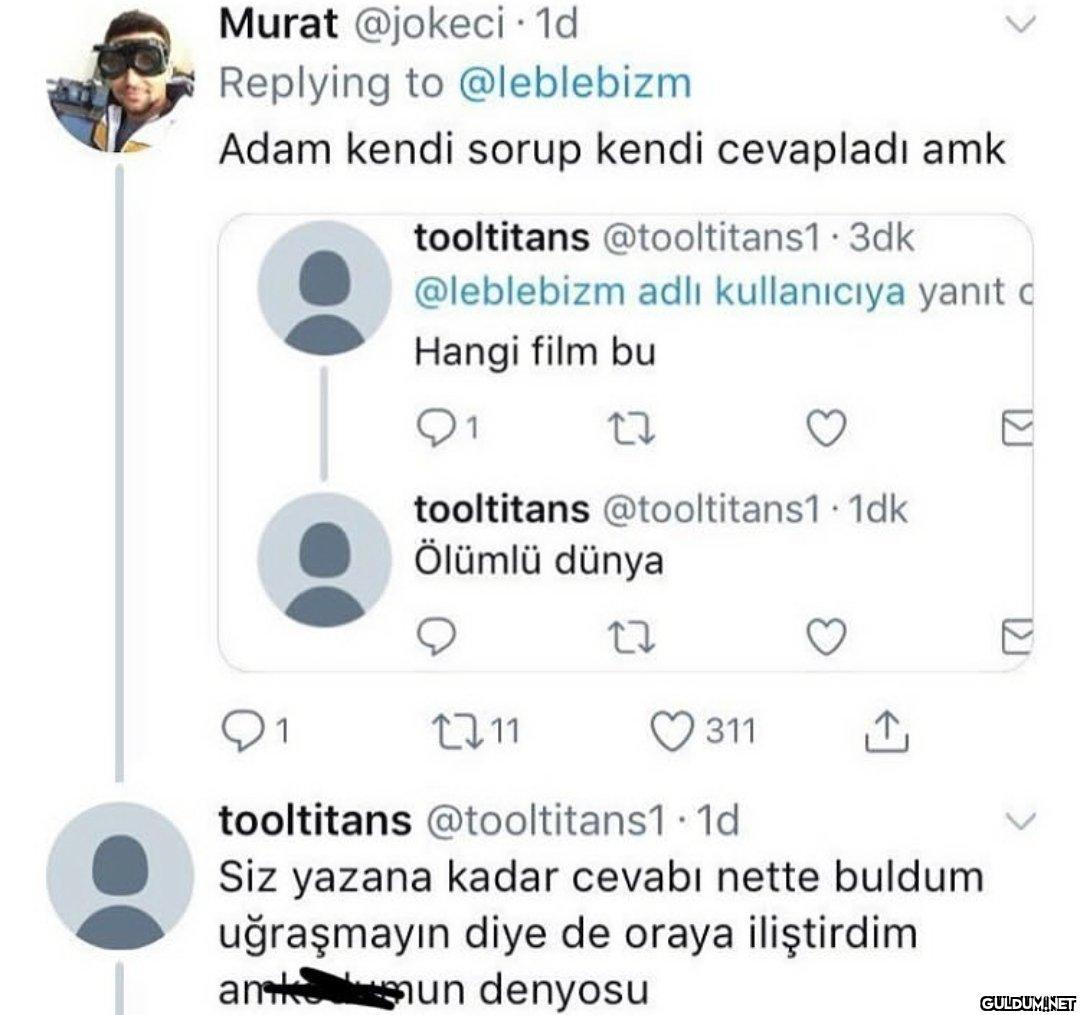Retweet the quoted "Ölümlü dünya" tweet
Viewport: 1080px width, 1015px height.
tap(630, 632)
